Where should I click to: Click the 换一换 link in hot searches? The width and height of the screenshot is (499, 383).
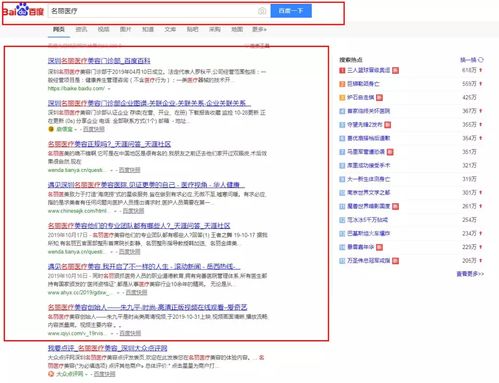(x=468, y=60)
